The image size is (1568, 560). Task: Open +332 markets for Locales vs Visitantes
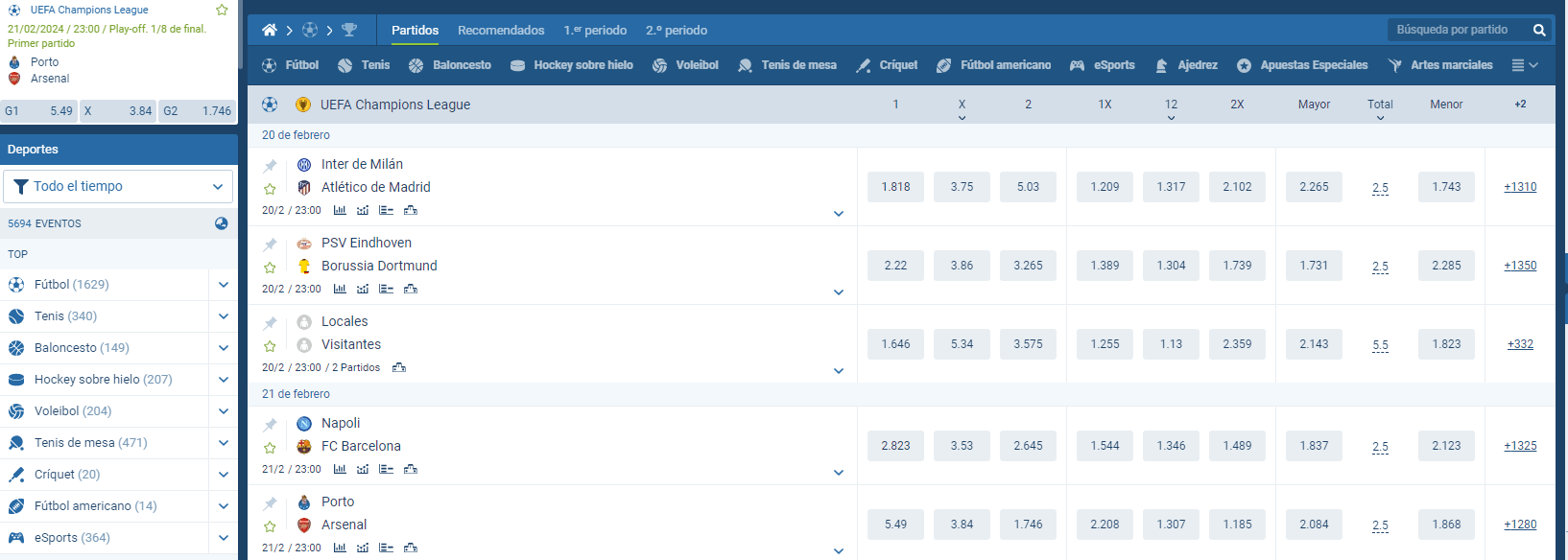coord(1520,344)
